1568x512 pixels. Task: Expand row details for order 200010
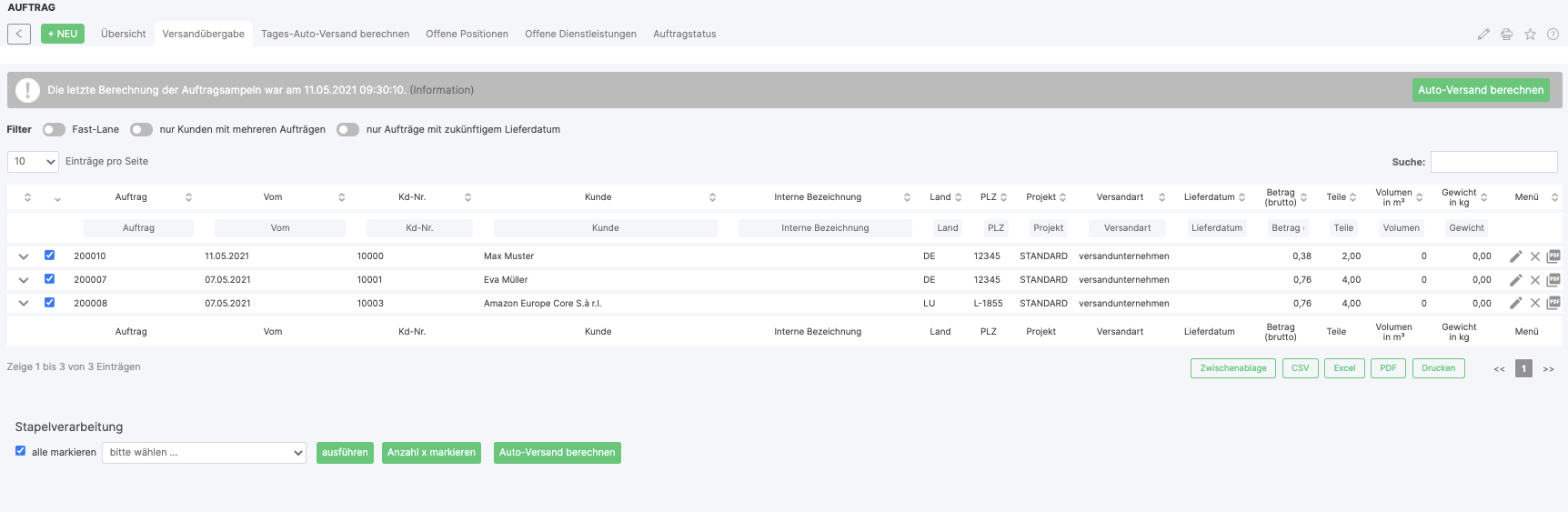(x=24, y=256)
